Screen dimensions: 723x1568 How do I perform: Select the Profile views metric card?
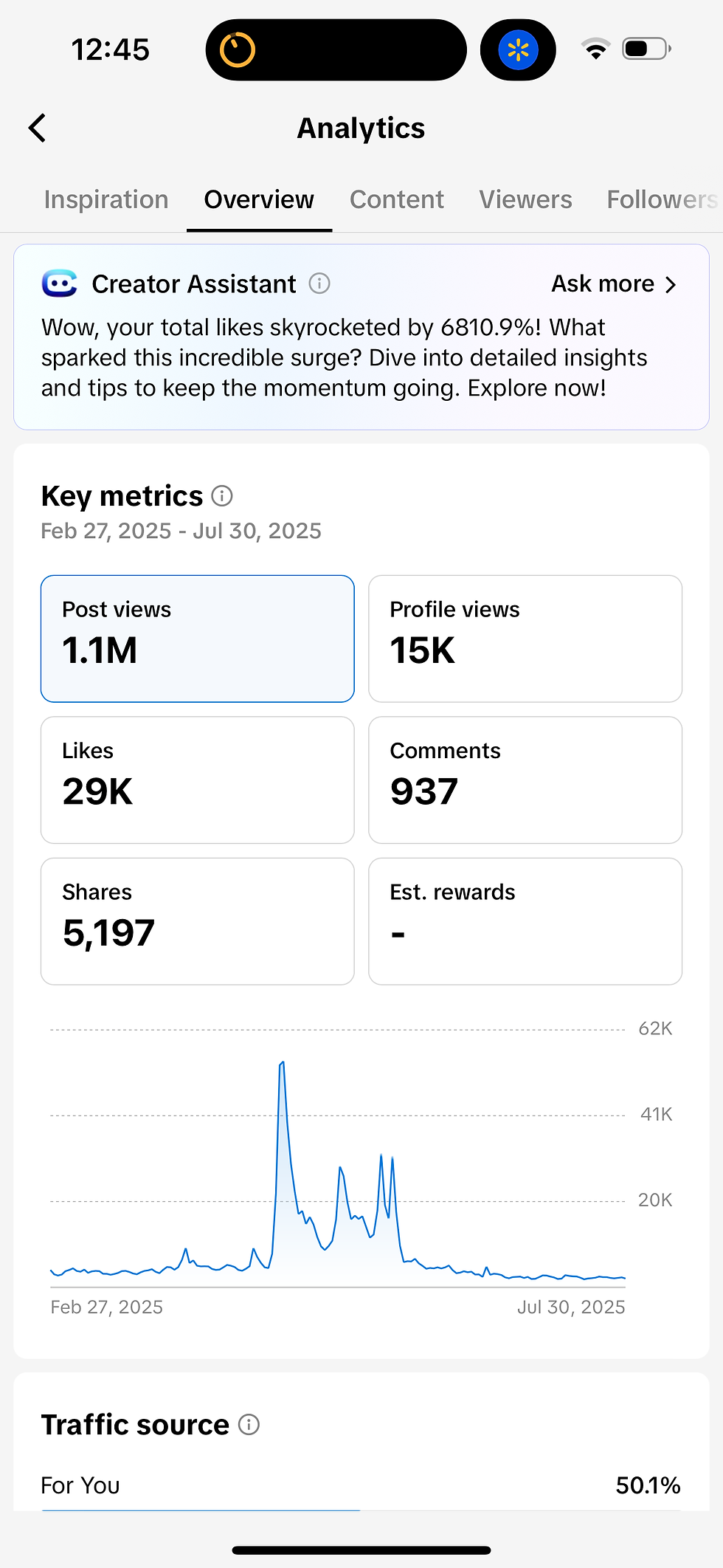pyautogui.click(x=525, y=639)
